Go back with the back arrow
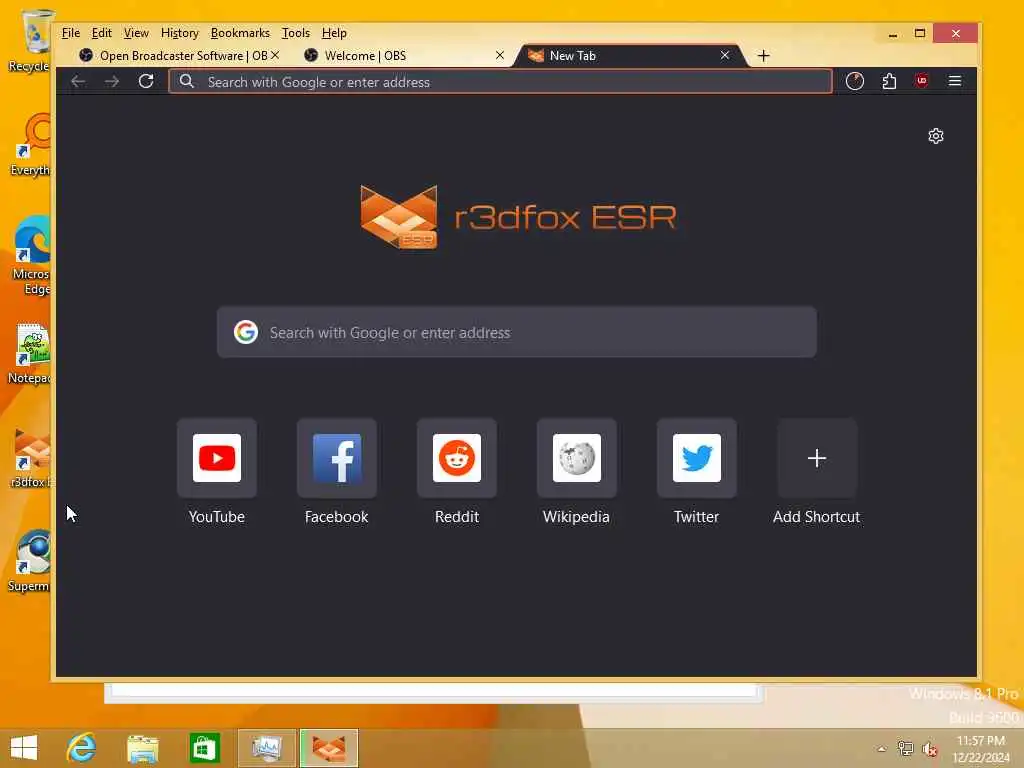Screen dimensions: 1024x768 [78, 82]
